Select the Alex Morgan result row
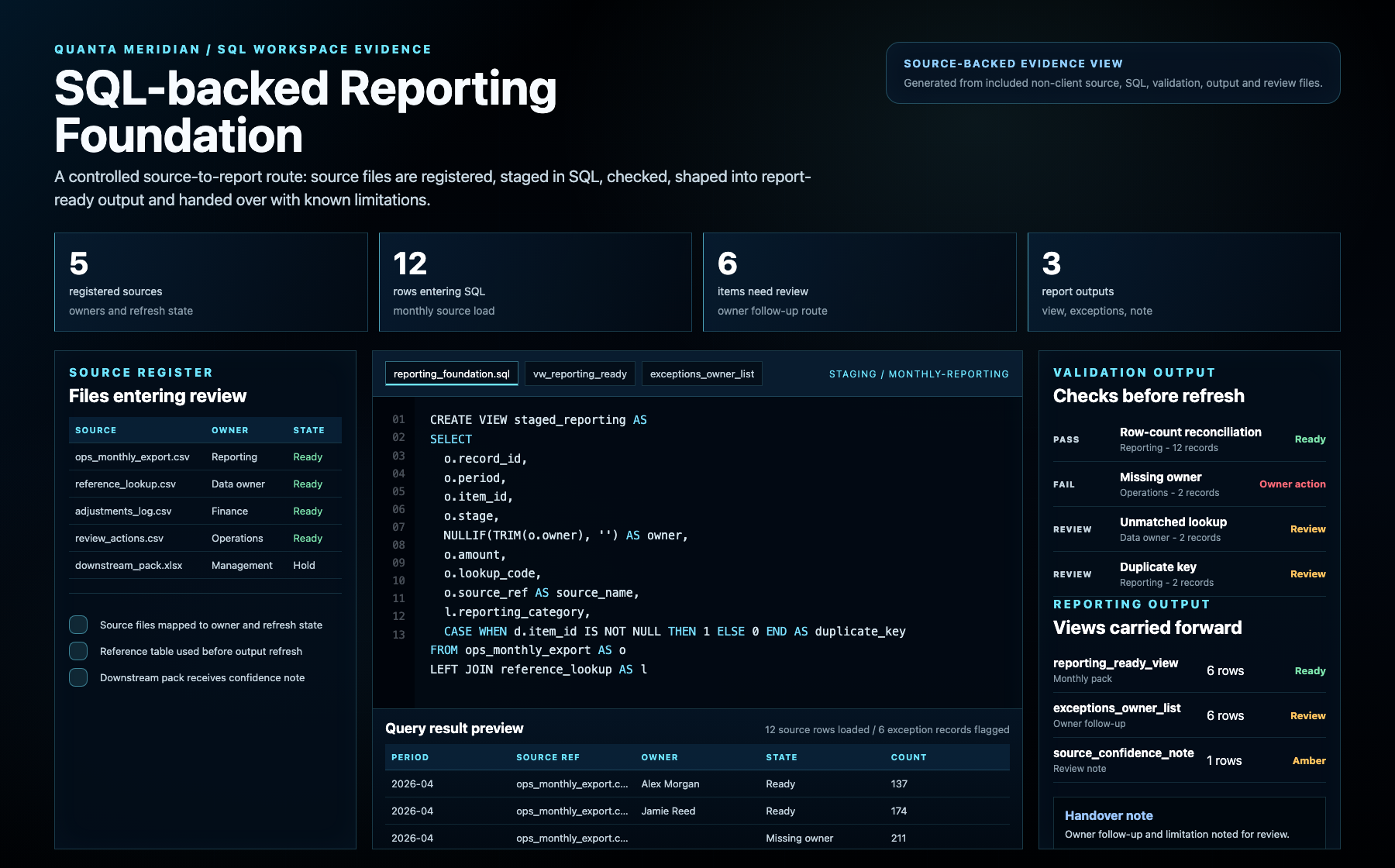The width and height of the screenshot is (1395, 868). (x=697, y=784)
